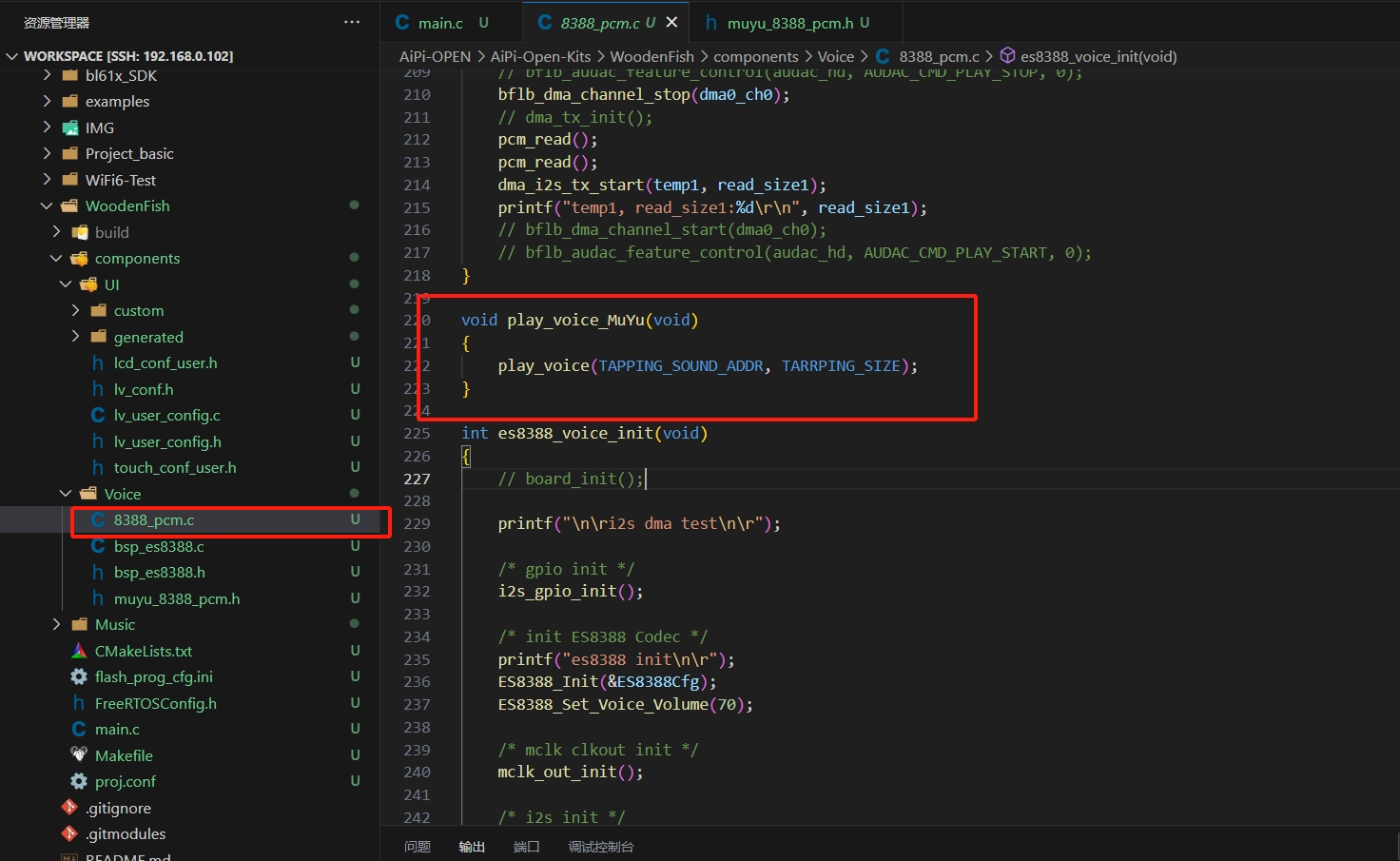Click the header icon of lcd_conf_user.h
Viewport: 1400px width, 861px height.
tap(98, 362)
